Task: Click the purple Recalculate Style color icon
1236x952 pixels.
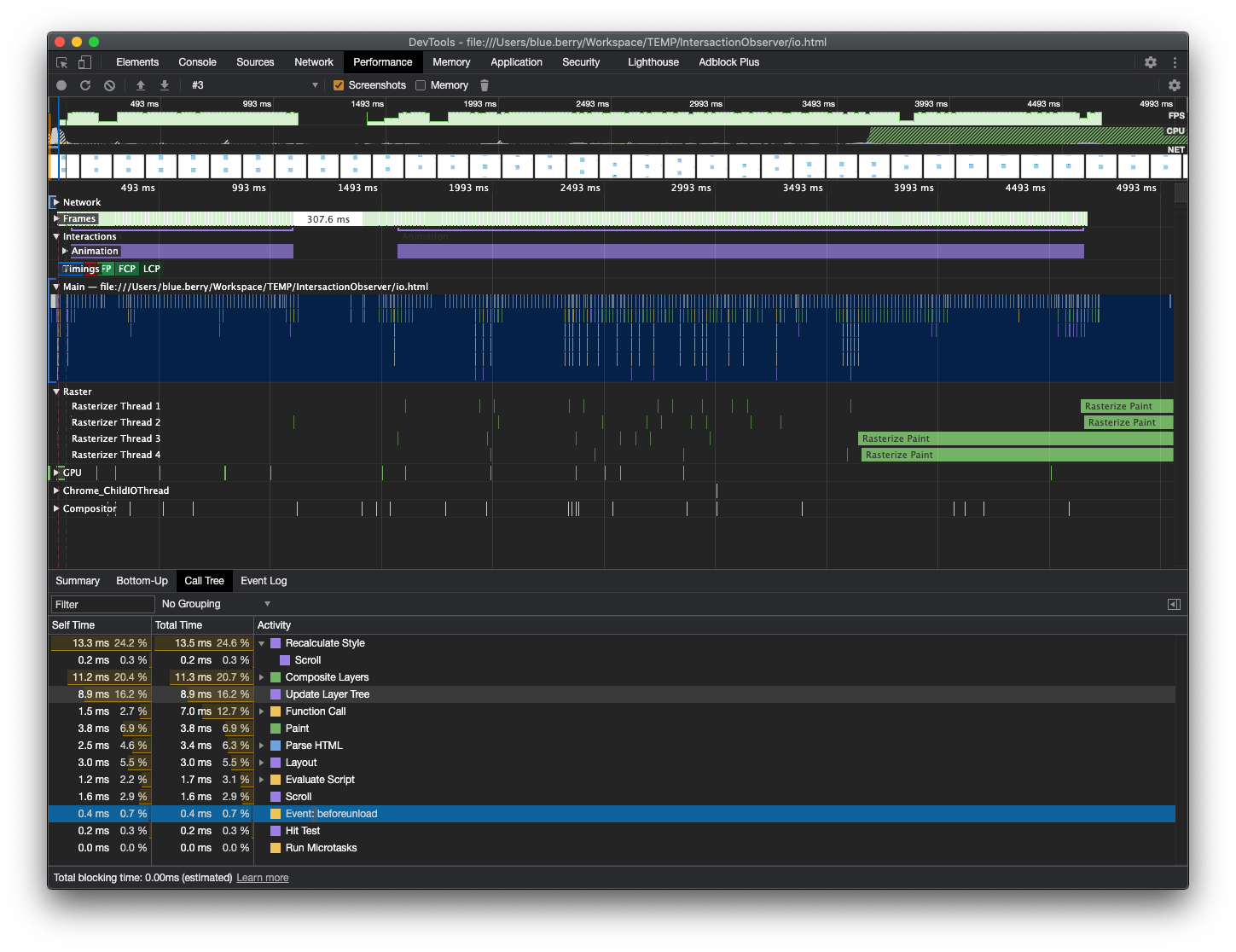Action: [x=276, y=643]
